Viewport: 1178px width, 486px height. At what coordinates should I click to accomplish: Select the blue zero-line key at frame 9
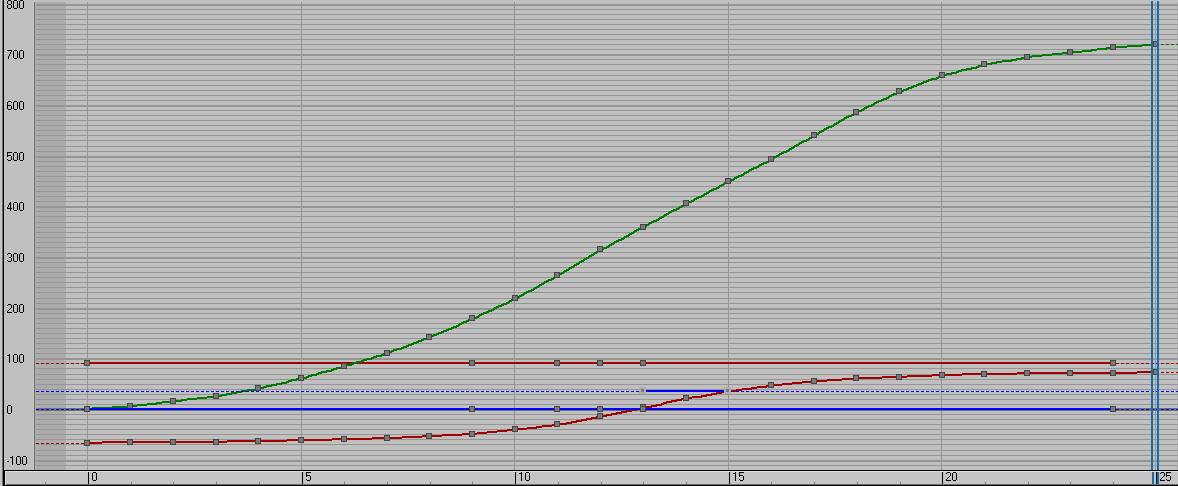(472, 409)
